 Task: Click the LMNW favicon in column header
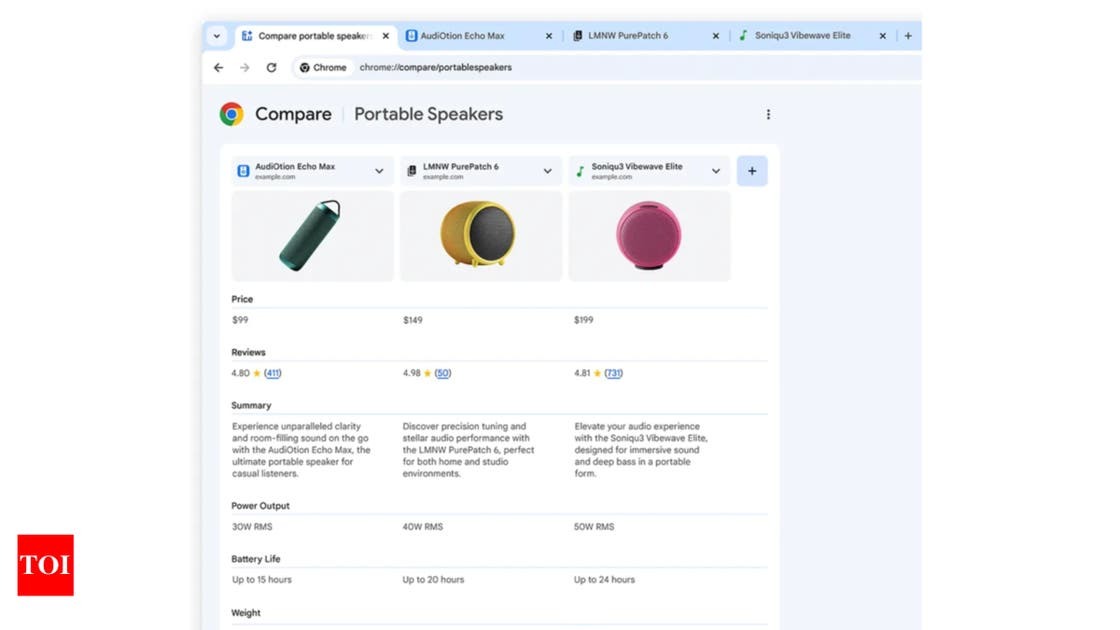click(411, 171)
